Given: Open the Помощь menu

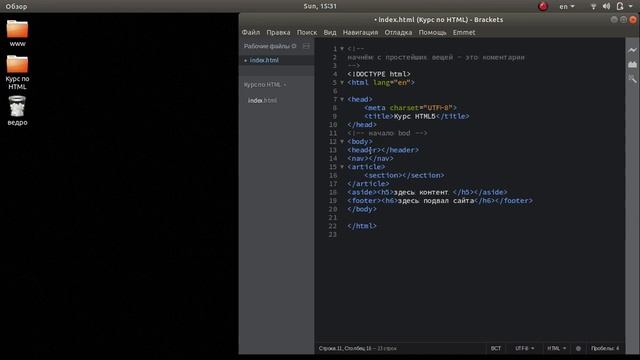Looking at the screenshot, I should (x=432, y=32).
